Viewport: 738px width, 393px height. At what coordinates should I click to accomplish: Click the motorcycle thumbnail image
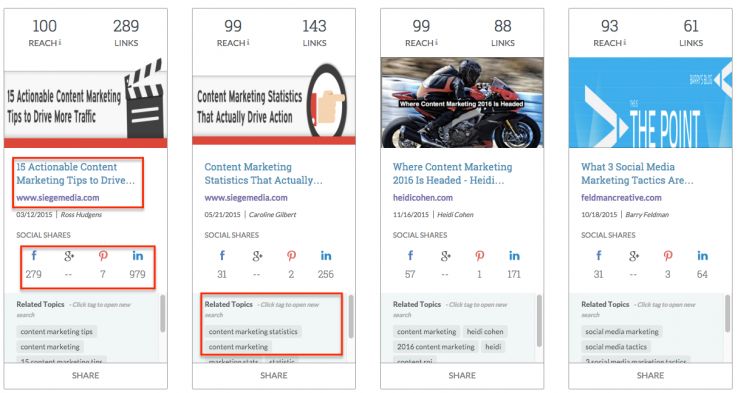click(x=462, y=103)
